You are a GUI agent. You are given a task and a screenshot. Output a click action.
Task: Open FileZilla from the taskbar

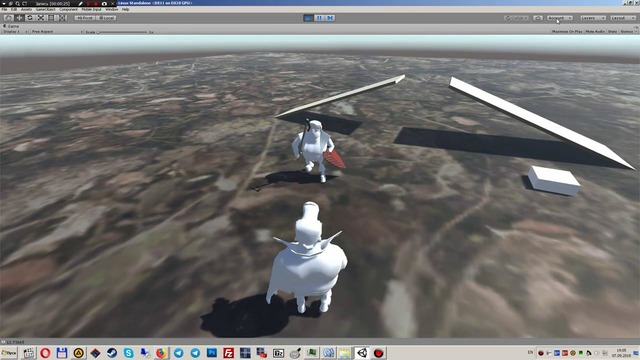pos(229,353)
